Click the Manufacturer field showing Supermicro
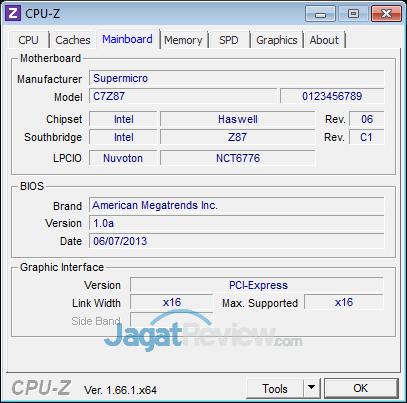The image size is (407, 403). (x=237, y=78)
